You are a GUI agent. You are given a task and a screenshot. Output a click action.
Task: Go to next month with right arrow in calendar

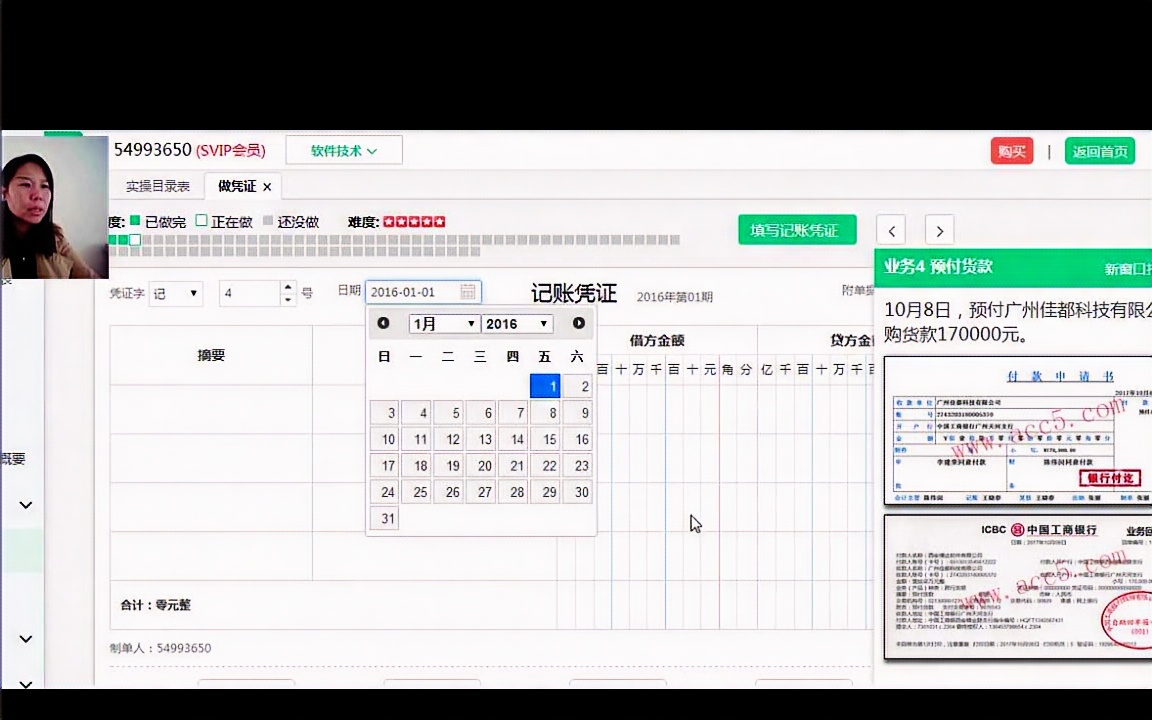[578, 323]
